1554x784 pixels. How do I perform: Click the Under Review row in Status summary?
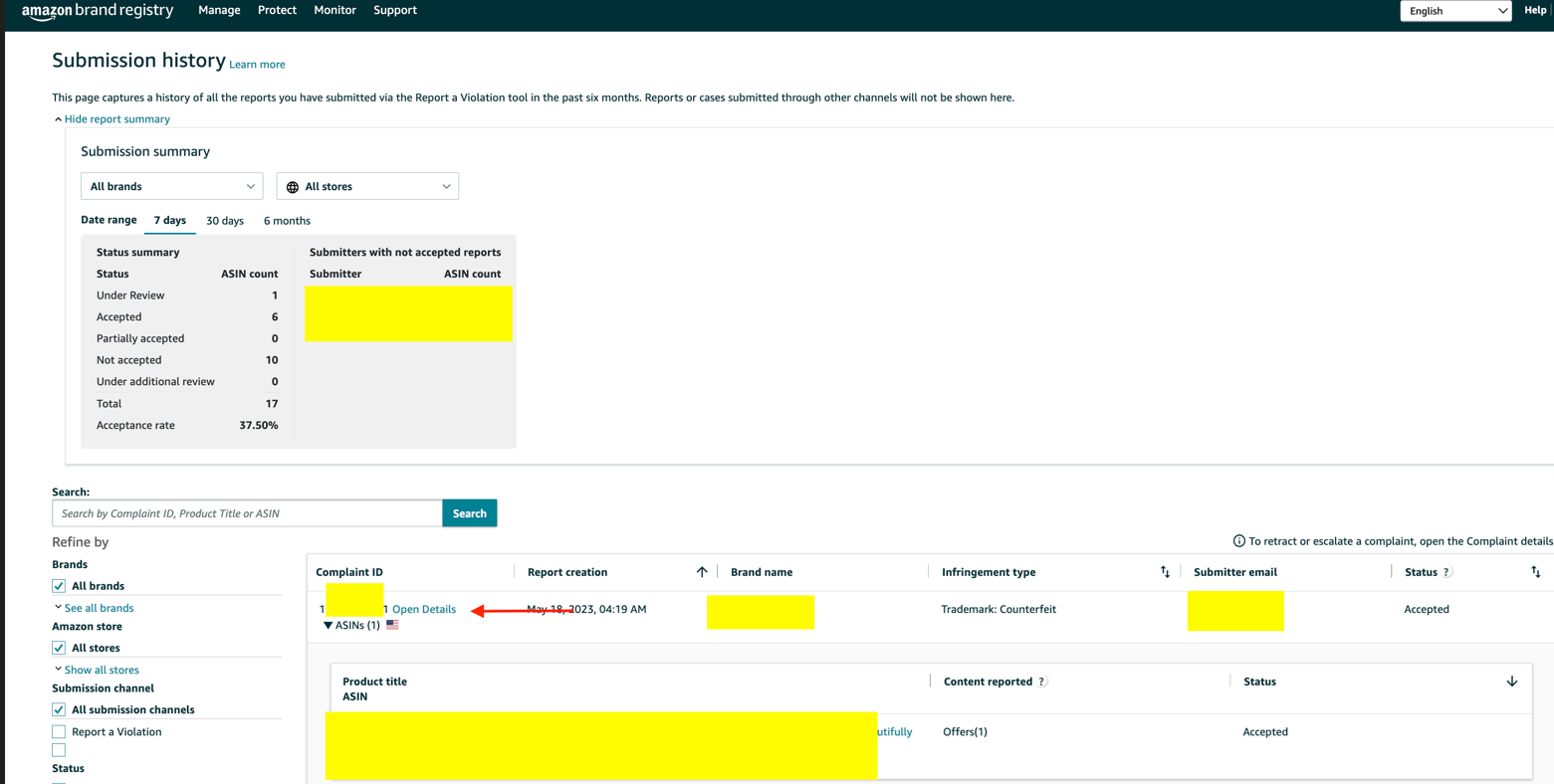click(x=187, y=295)
